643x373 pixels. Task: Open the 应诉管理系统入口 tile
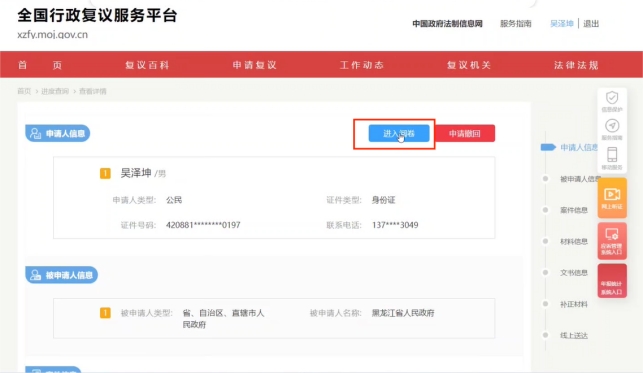(612, 241)
